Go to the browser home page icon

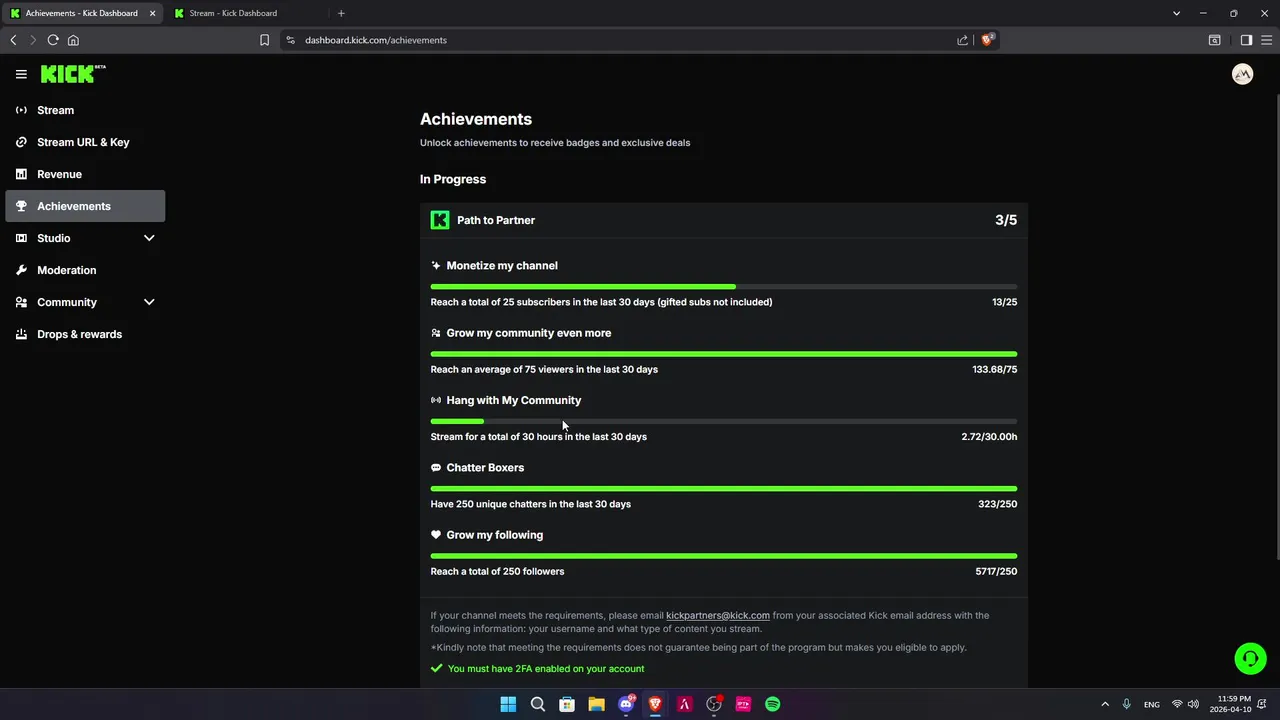[73, 40]
